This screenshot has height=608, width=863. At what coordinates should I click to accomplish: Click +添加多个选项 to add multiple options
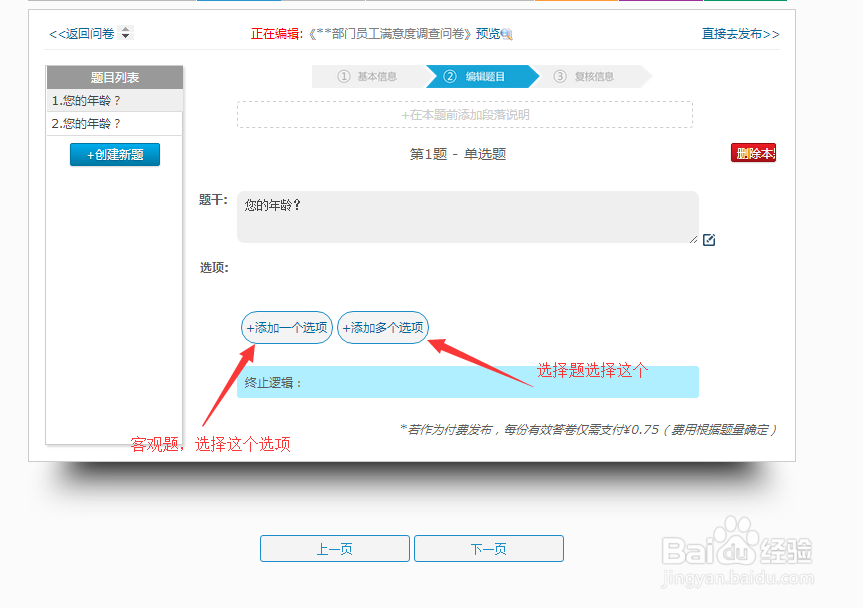[384, 327]
